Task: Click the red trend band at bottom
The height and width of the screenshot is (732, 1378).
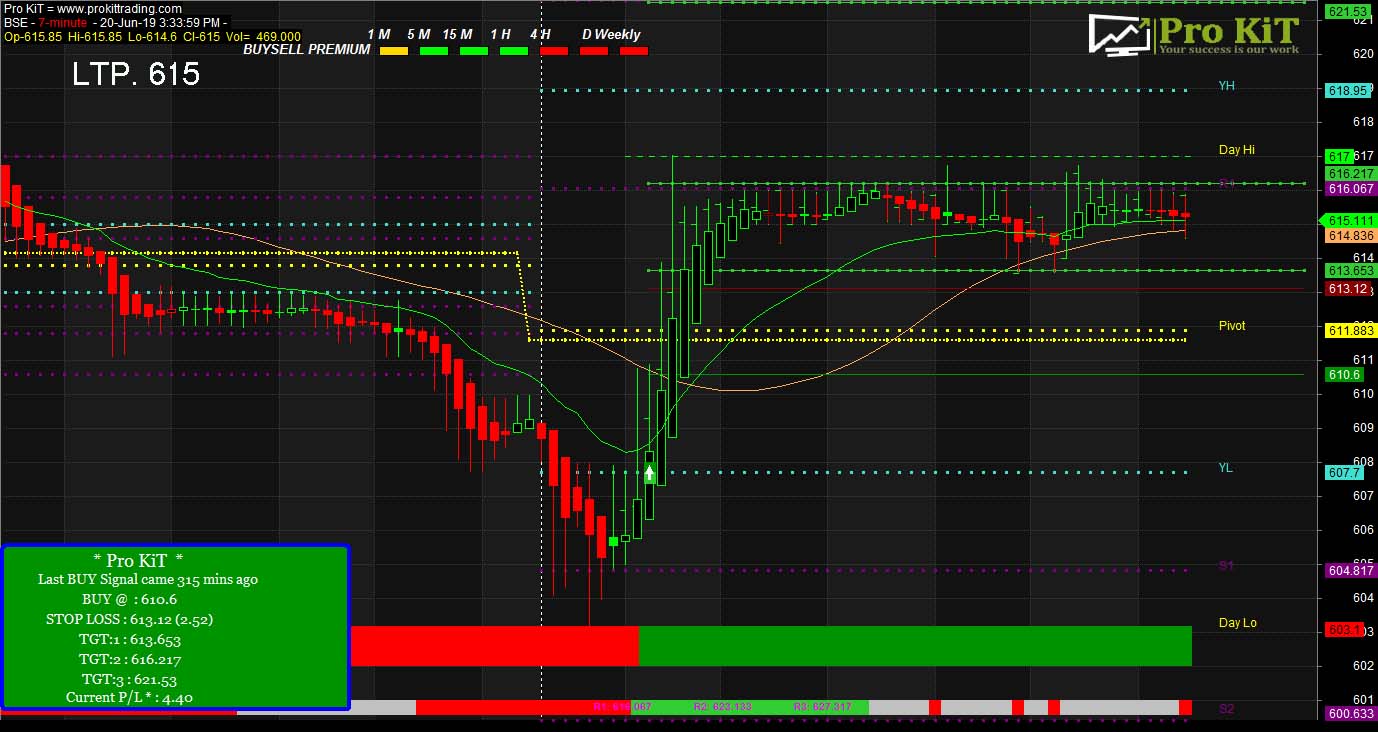Action: 494,646
